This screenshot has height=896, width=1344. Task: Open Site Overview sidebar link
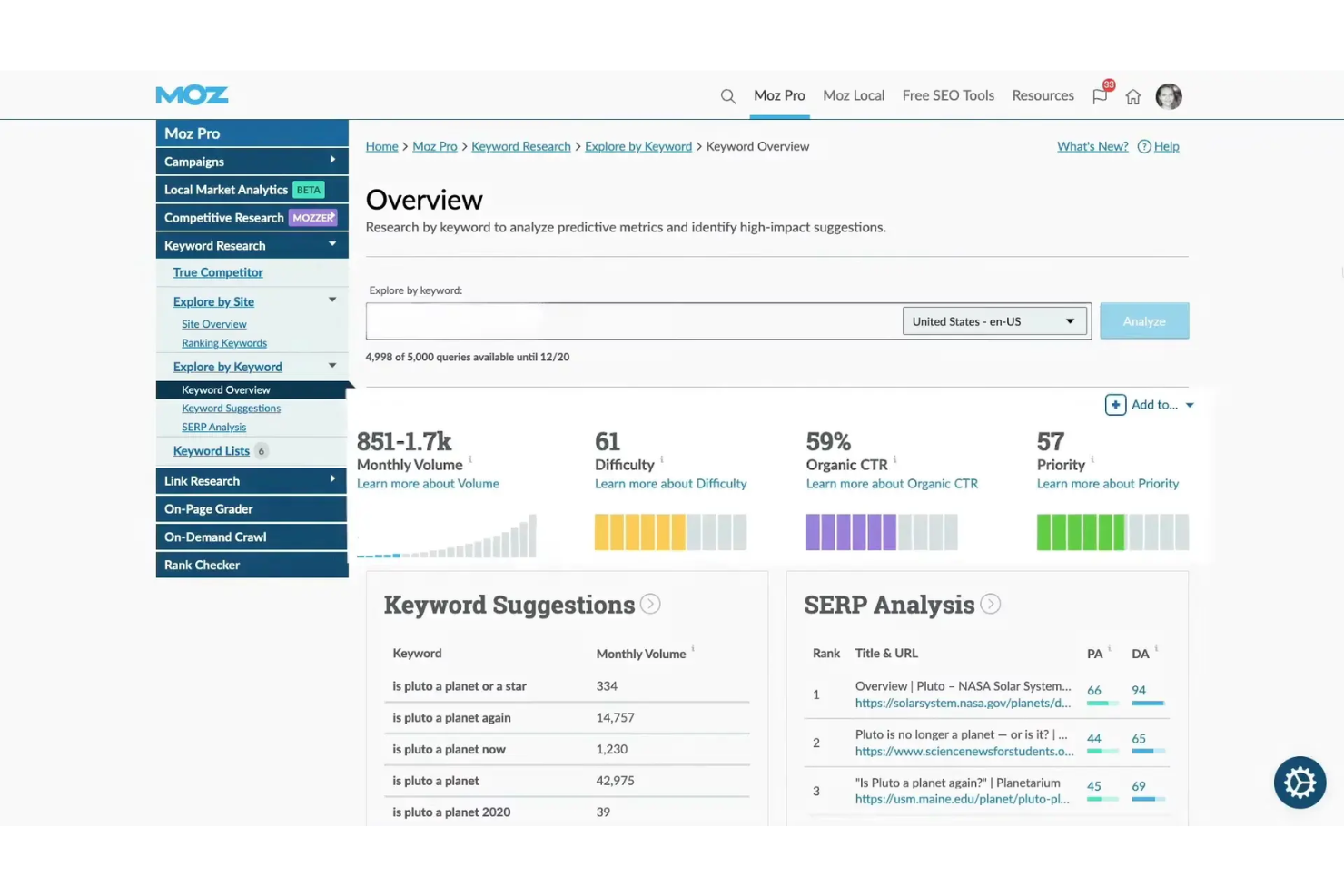tap(214, 324)
